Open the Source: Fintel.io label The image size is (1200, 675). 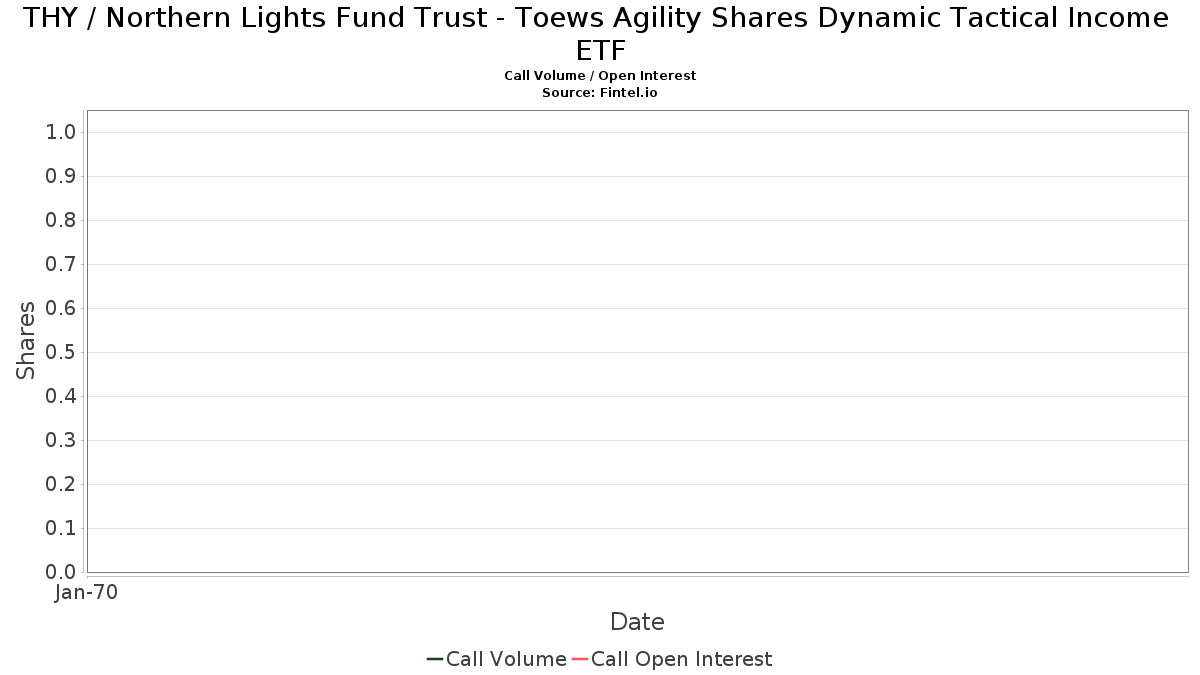tap(600, 93)
